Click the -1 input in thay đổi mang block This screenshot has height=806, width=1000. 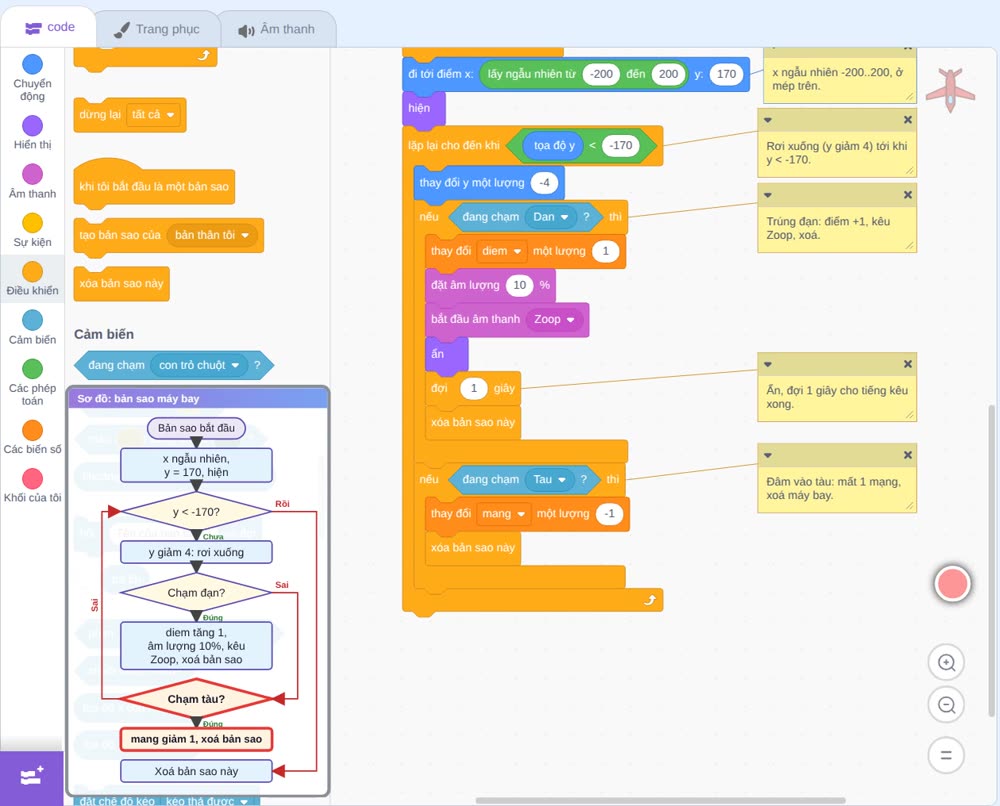coord(610,514)
